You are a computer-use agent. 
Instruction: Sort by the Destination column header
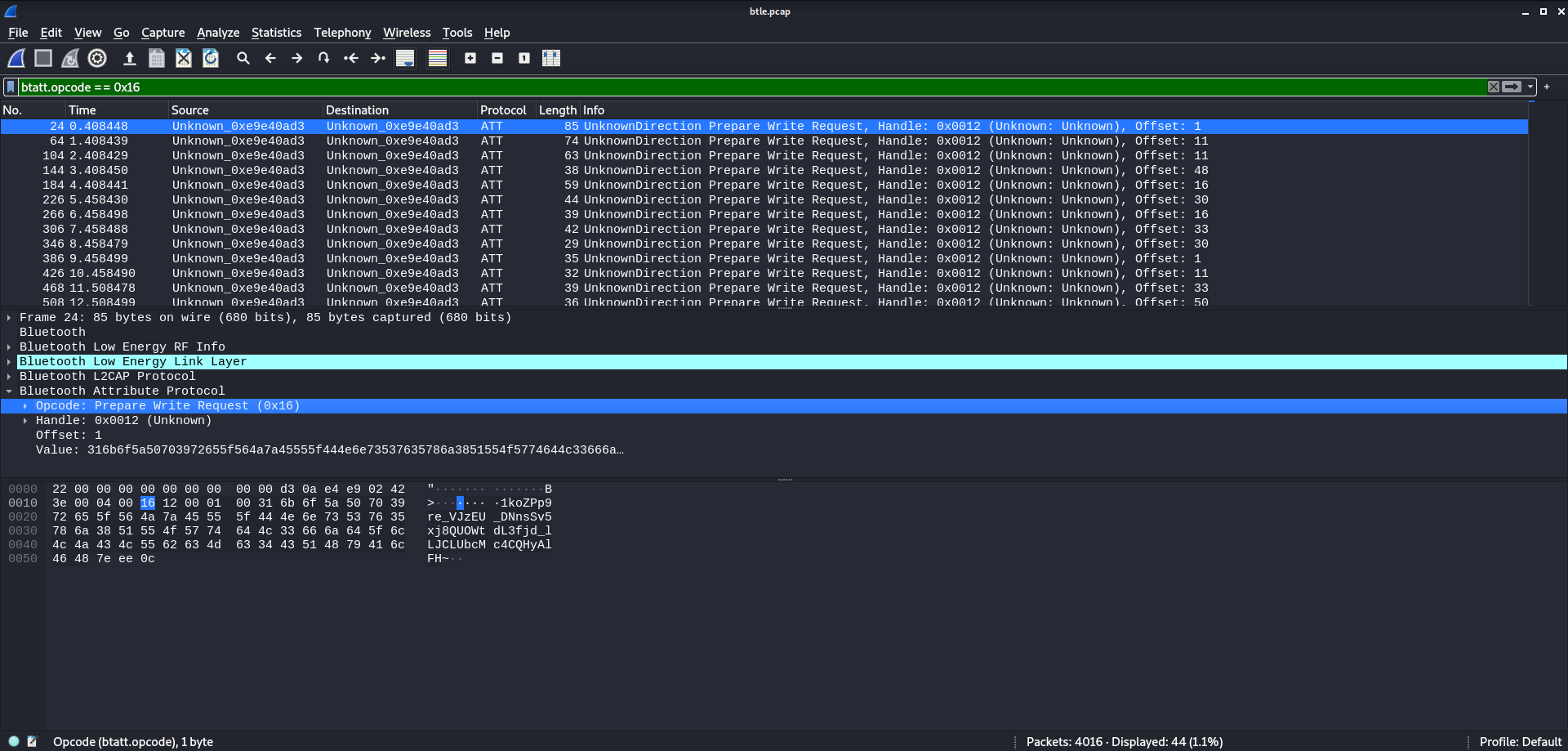pyautogui.click(x=400, y=110)
